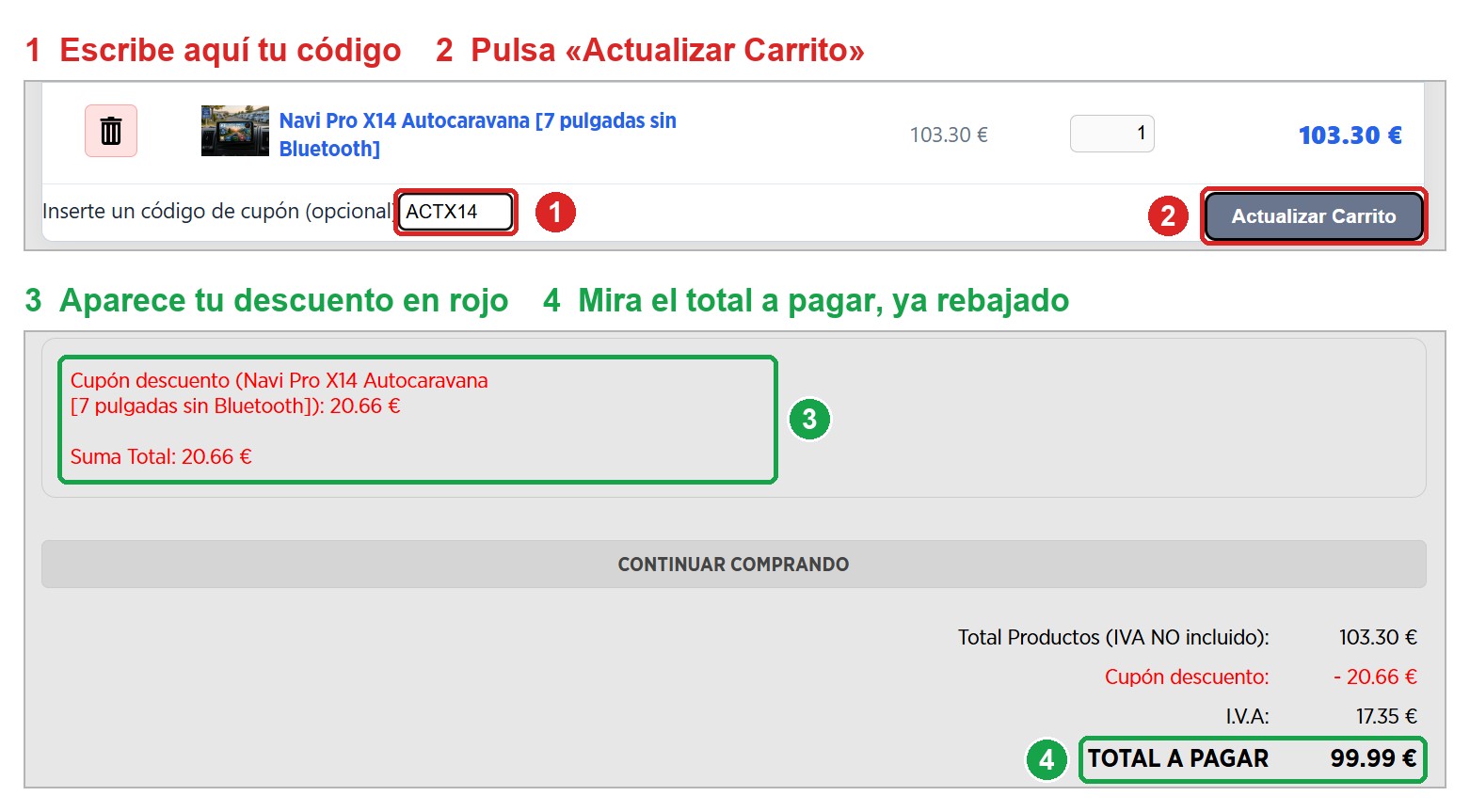Select the bold blue line total 103.30 €
This screenshot has height=812, width=1470.
click(x=1350, y=135)
